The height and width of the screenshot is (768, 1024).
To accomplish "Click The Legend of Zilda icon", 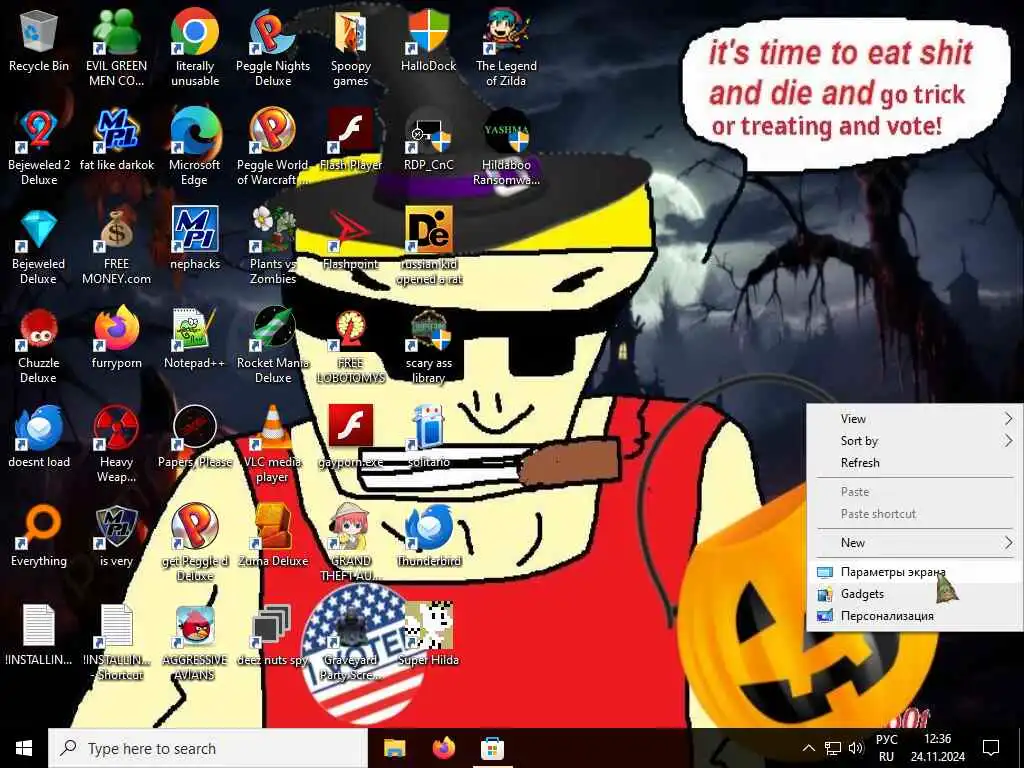I will (x=506, y=33).
